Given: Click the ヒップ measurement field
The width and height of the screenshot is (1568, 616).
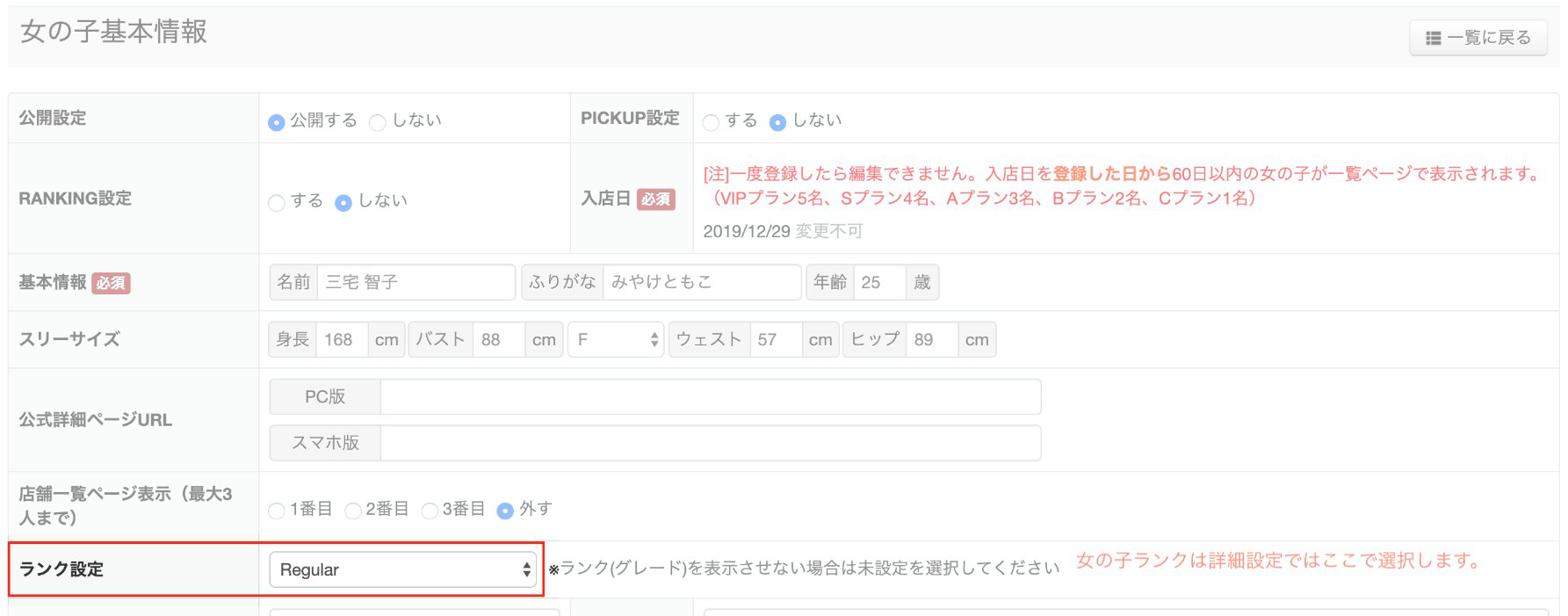Looking at the screenshot, I should point(931,339).
